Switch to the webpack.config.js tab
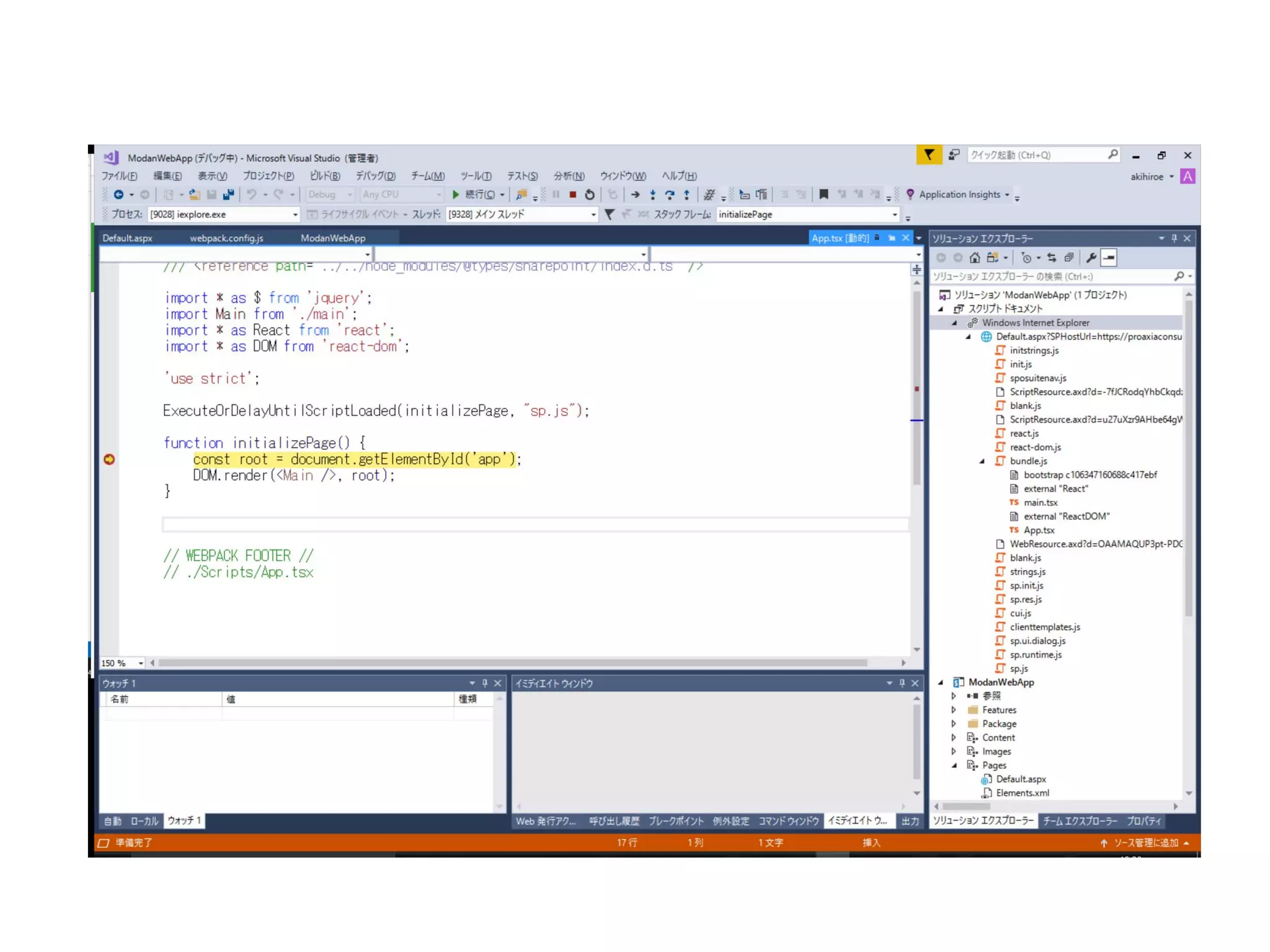The height and width of the screenshot is (952, 1270). 226,238
